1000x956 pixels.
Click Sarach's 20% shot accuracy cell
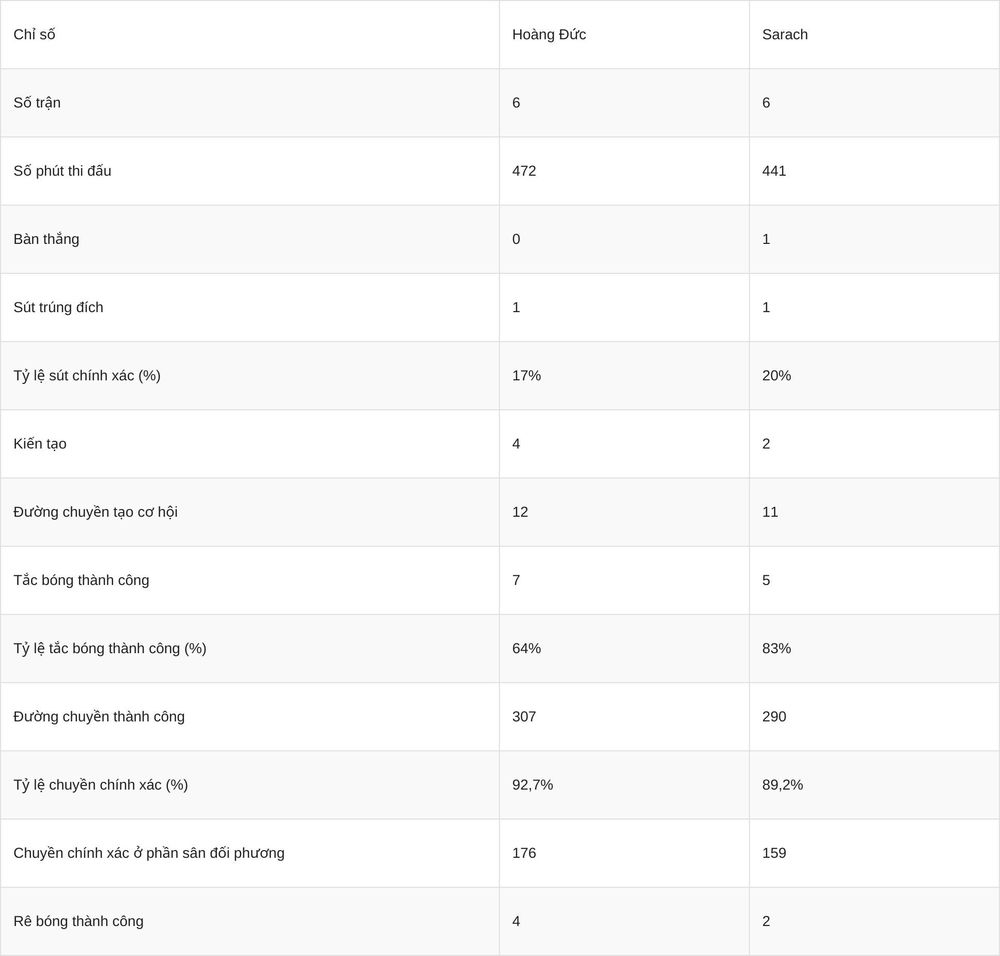pos(776,376)
